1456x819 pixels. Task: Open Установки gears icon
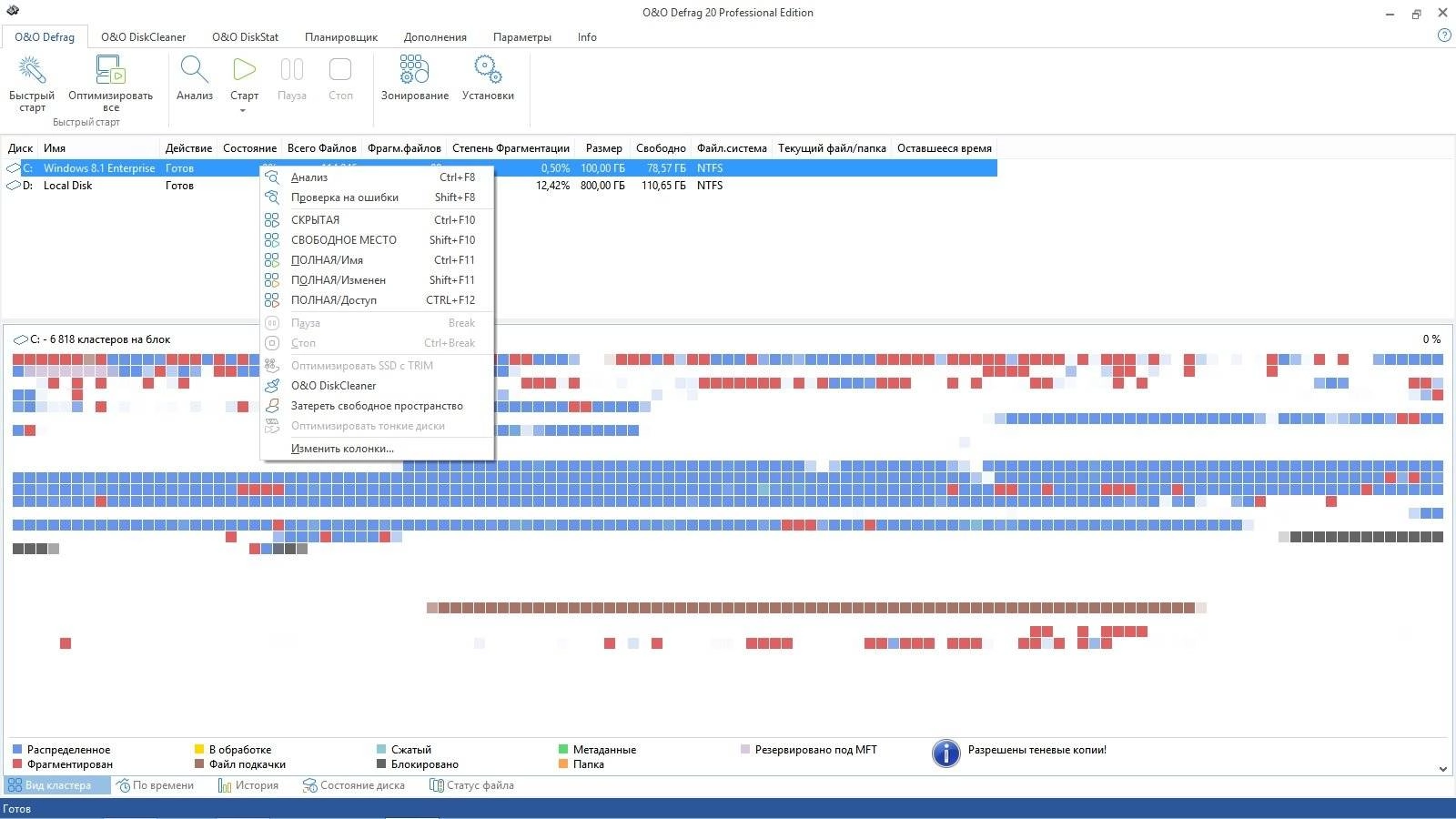point(488,69)
